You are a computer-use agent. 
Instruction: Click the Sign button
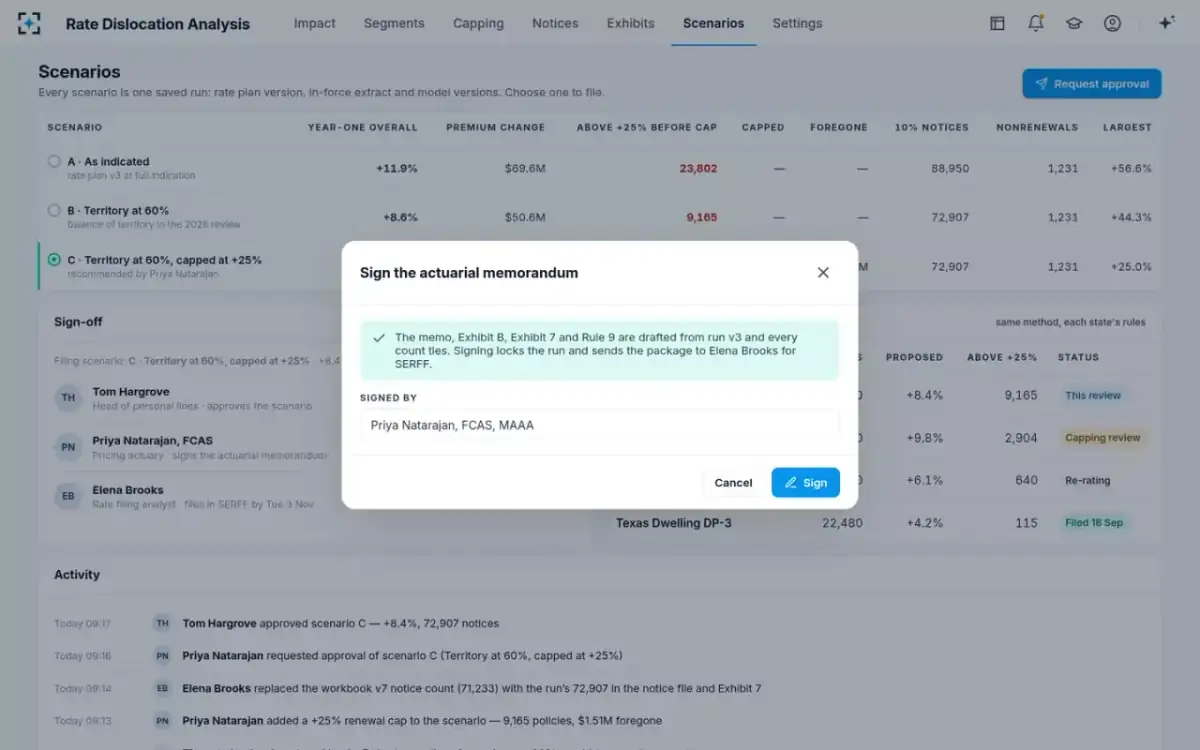click(x=805, y=482)
